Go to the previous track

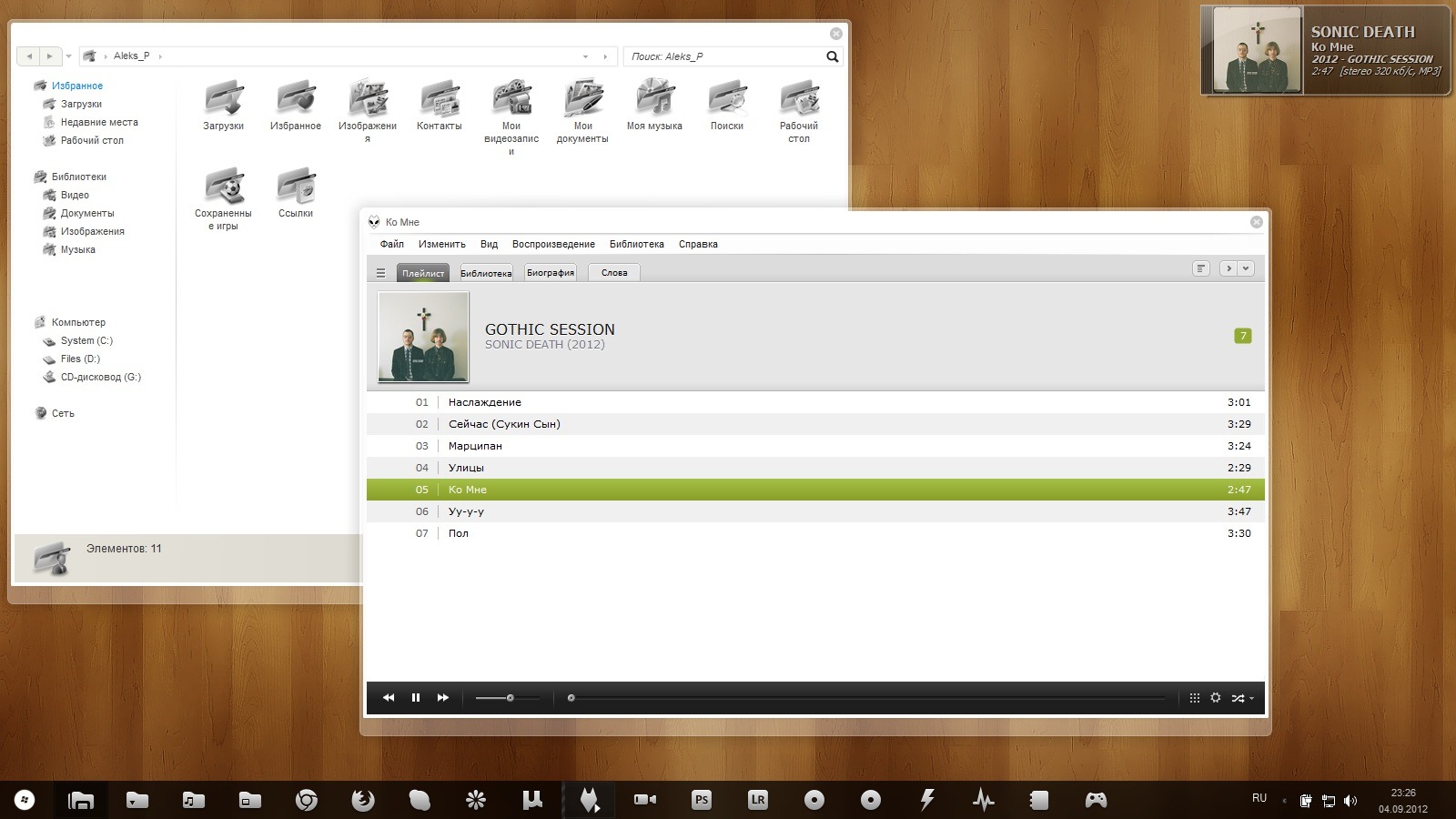point(389,698)
